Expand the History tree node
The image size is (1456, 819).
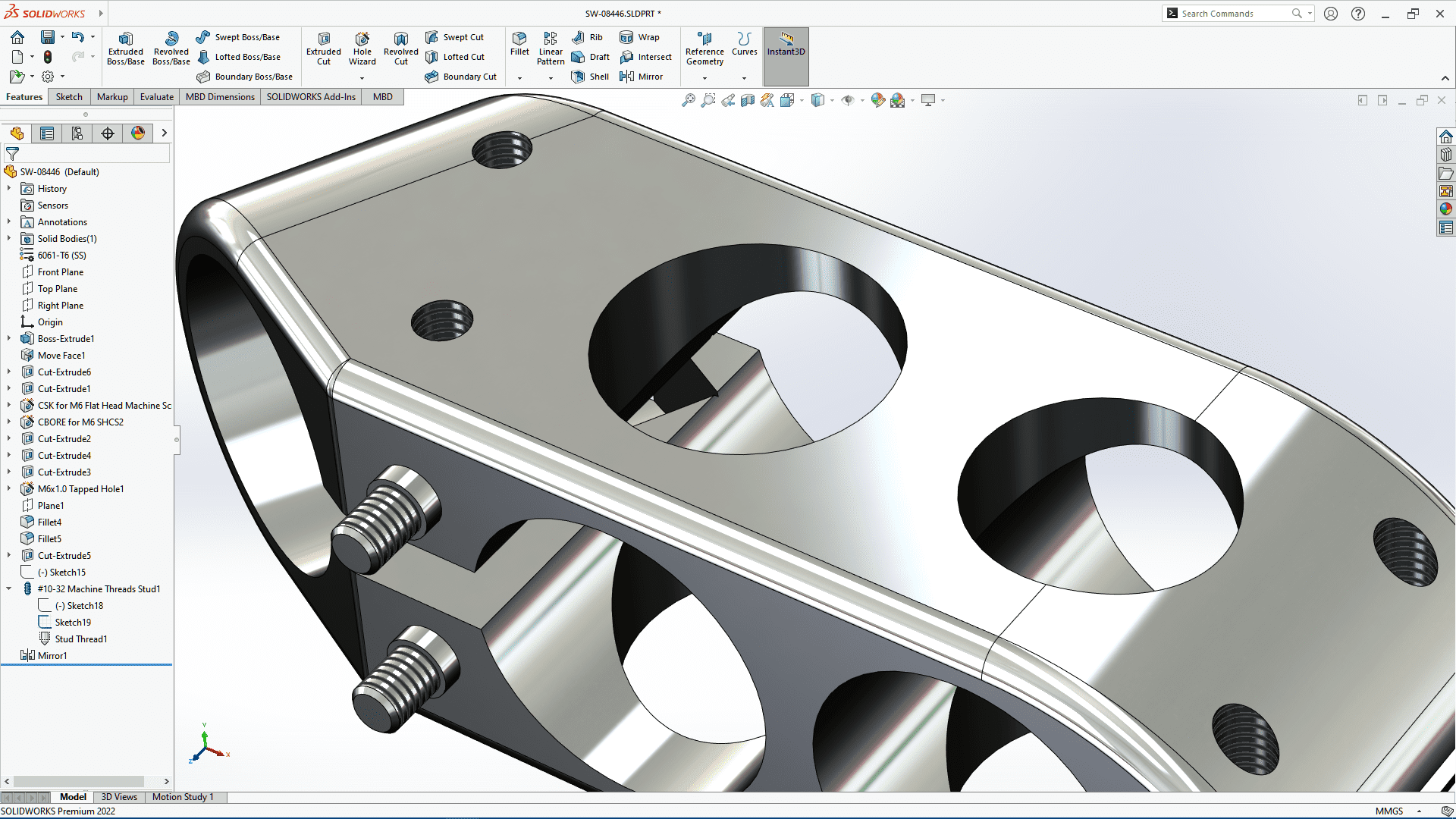(x=9, y=188)
